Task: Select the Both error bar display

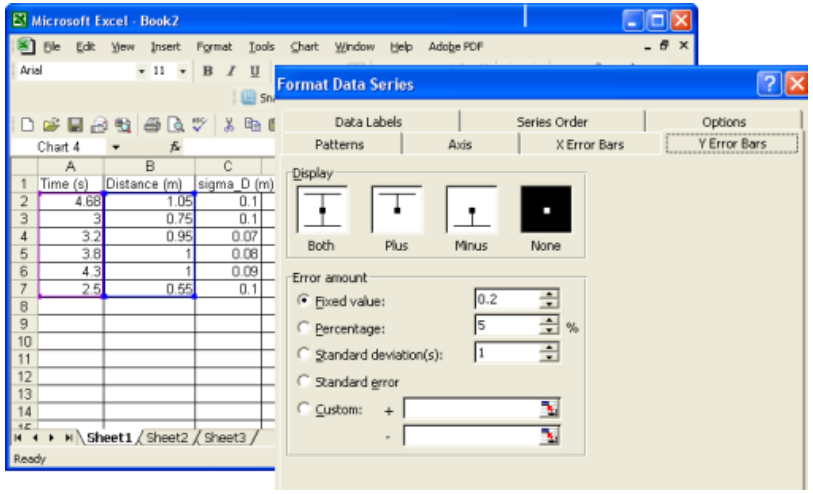Action: tap(321, 210)
